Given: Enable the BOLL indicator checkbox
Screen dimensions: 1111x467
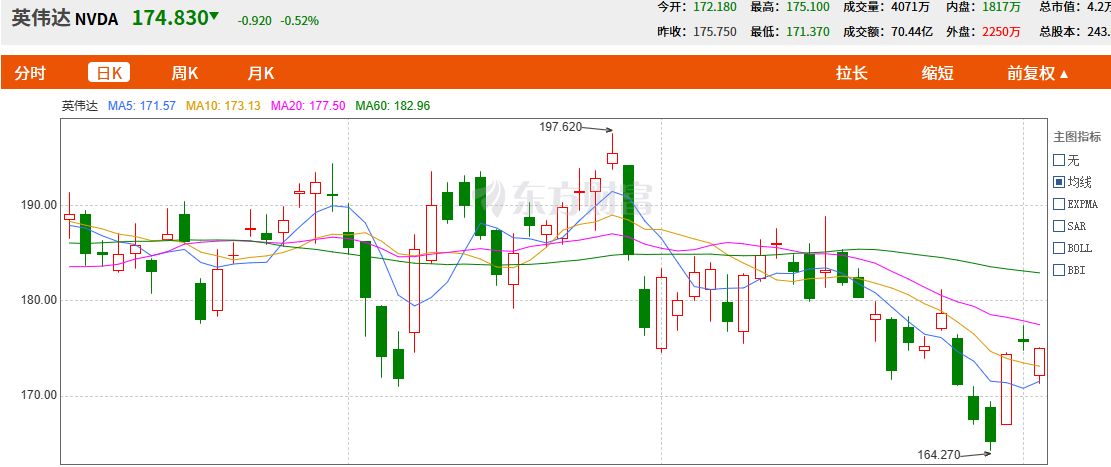Looking at the screenshot, I should (1059, 248).
